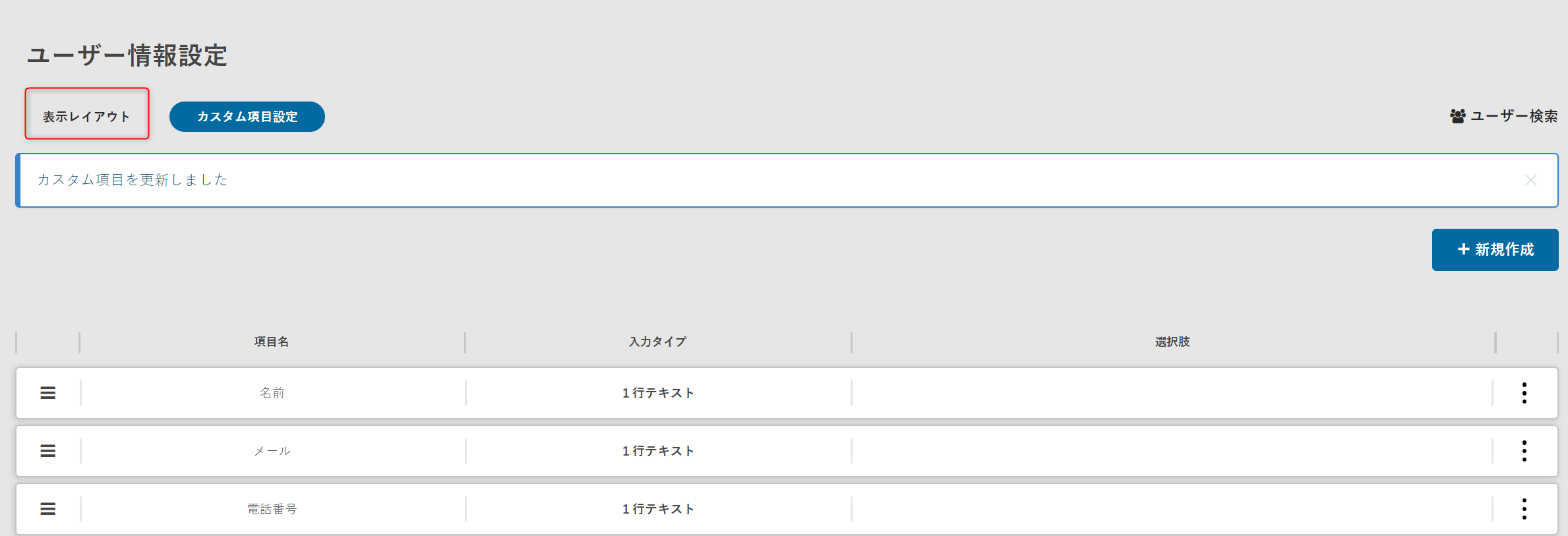Select the 電話番号 item name cell

(272, 509)
